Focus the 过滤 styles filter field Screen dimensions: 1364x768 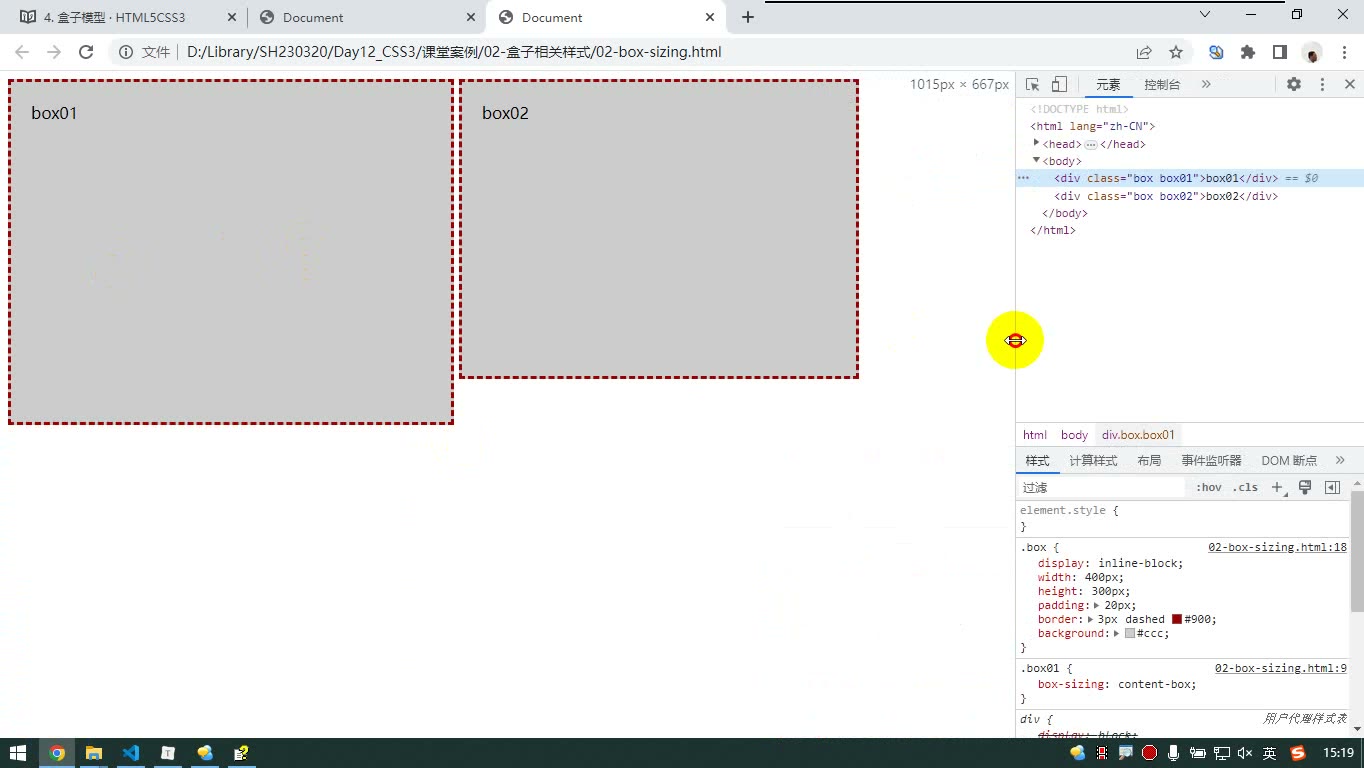pos(1102,487)
